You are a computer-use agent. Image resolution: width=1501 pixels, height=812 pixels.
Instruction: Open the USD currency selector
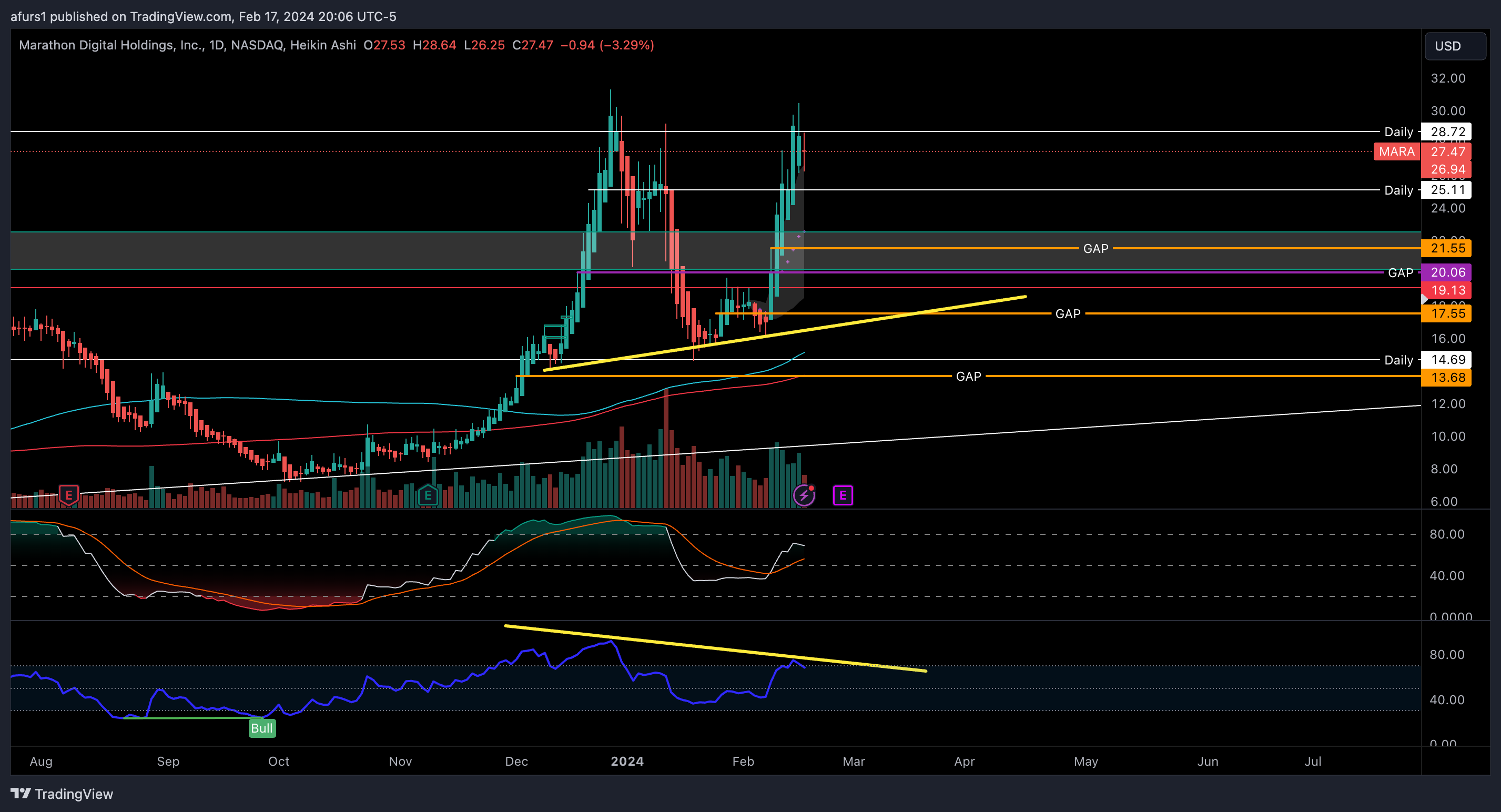tap(1455, 46)
